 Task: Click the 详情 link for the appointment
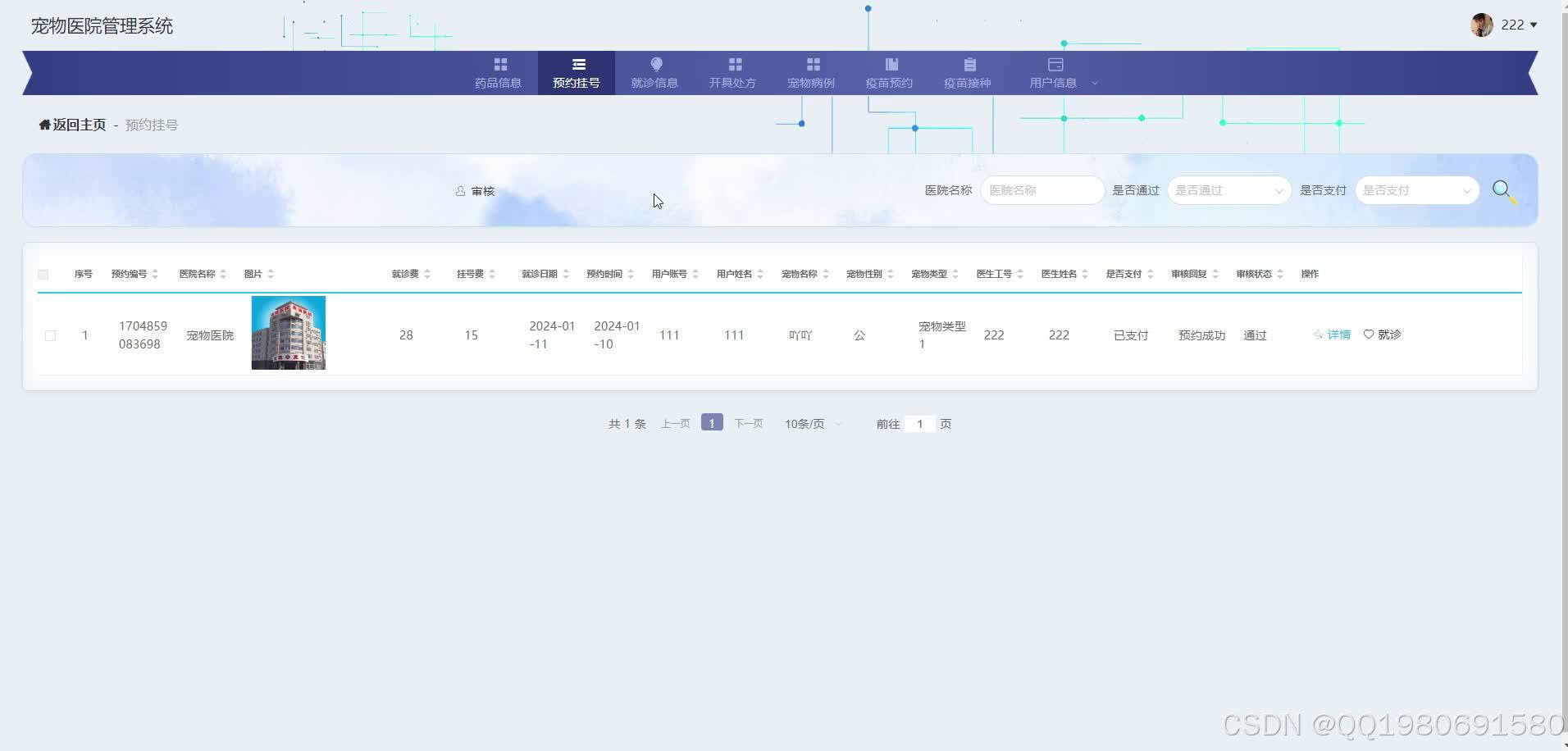click(1337, 335)
